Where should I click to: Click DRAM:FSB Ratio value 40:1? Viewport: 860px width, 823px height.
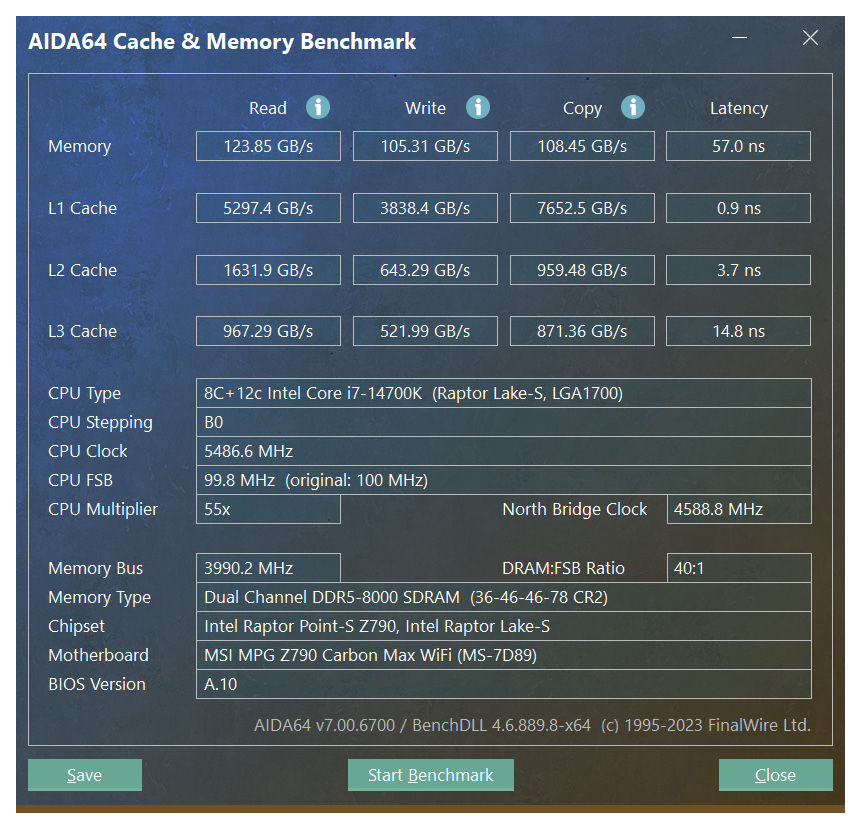click(739, 568)
